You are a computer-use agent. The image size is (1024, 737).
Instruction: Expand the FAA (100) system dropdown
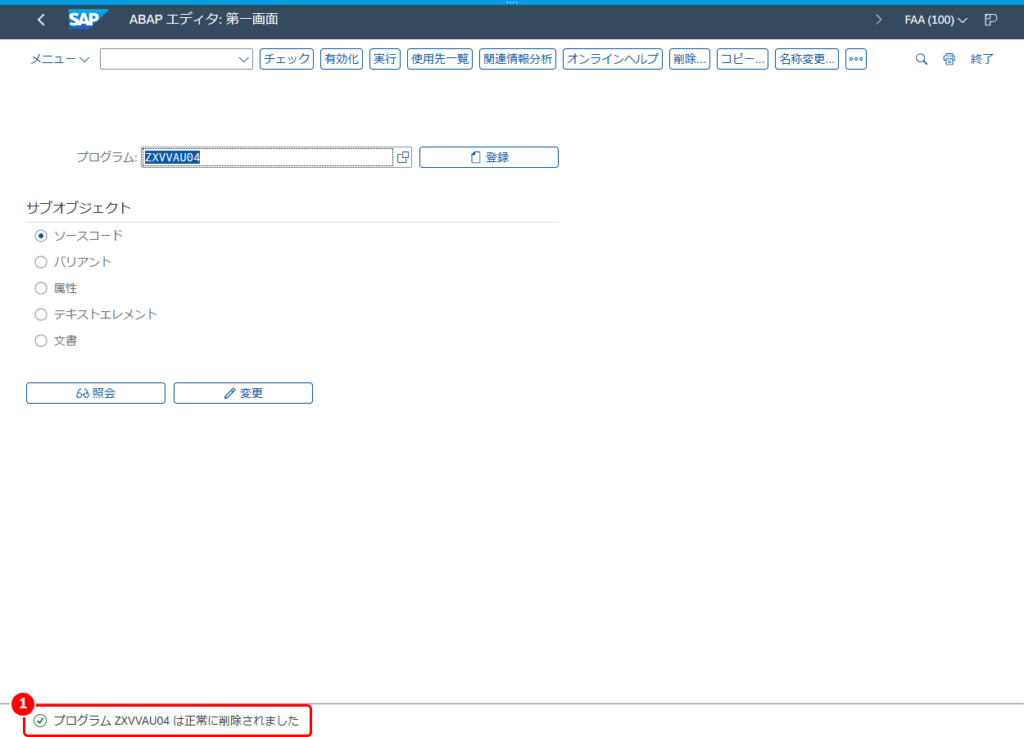(935, 20)
